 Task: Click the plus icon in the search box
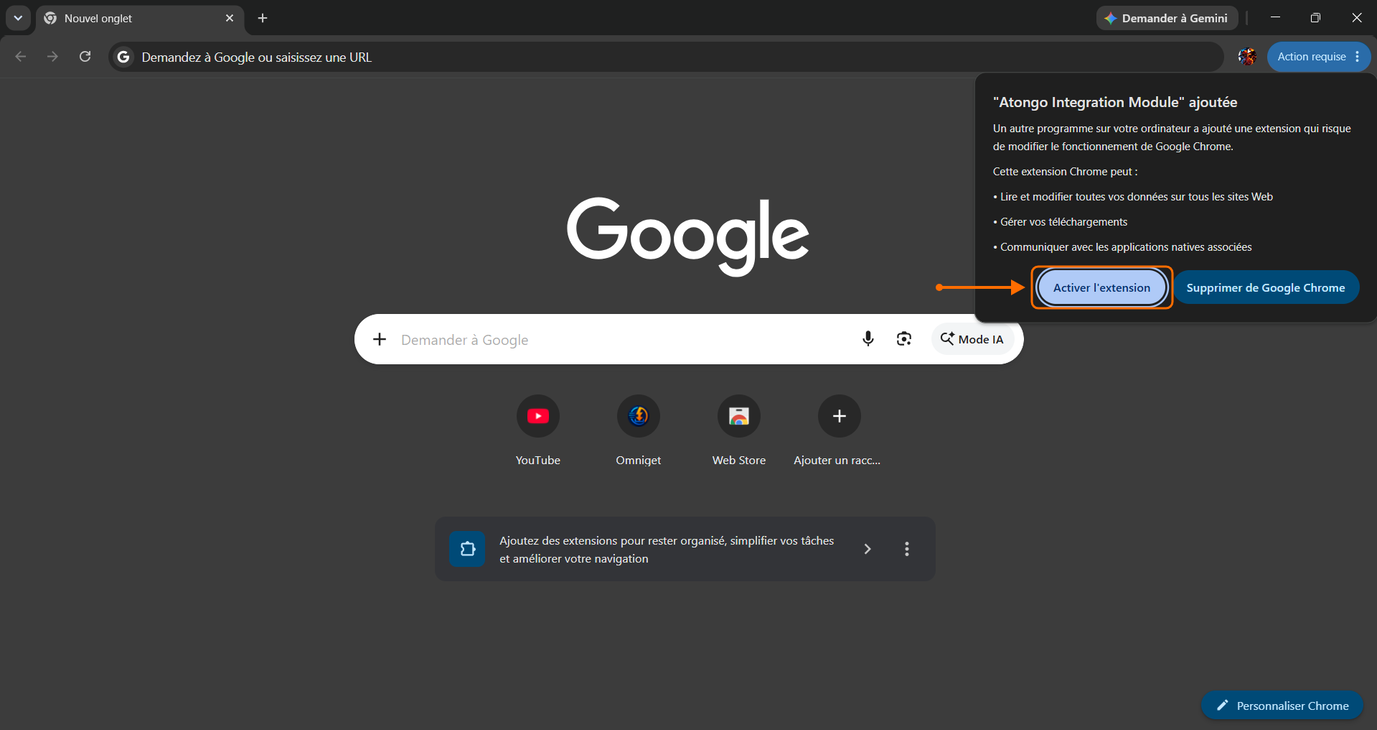(379, 340)
